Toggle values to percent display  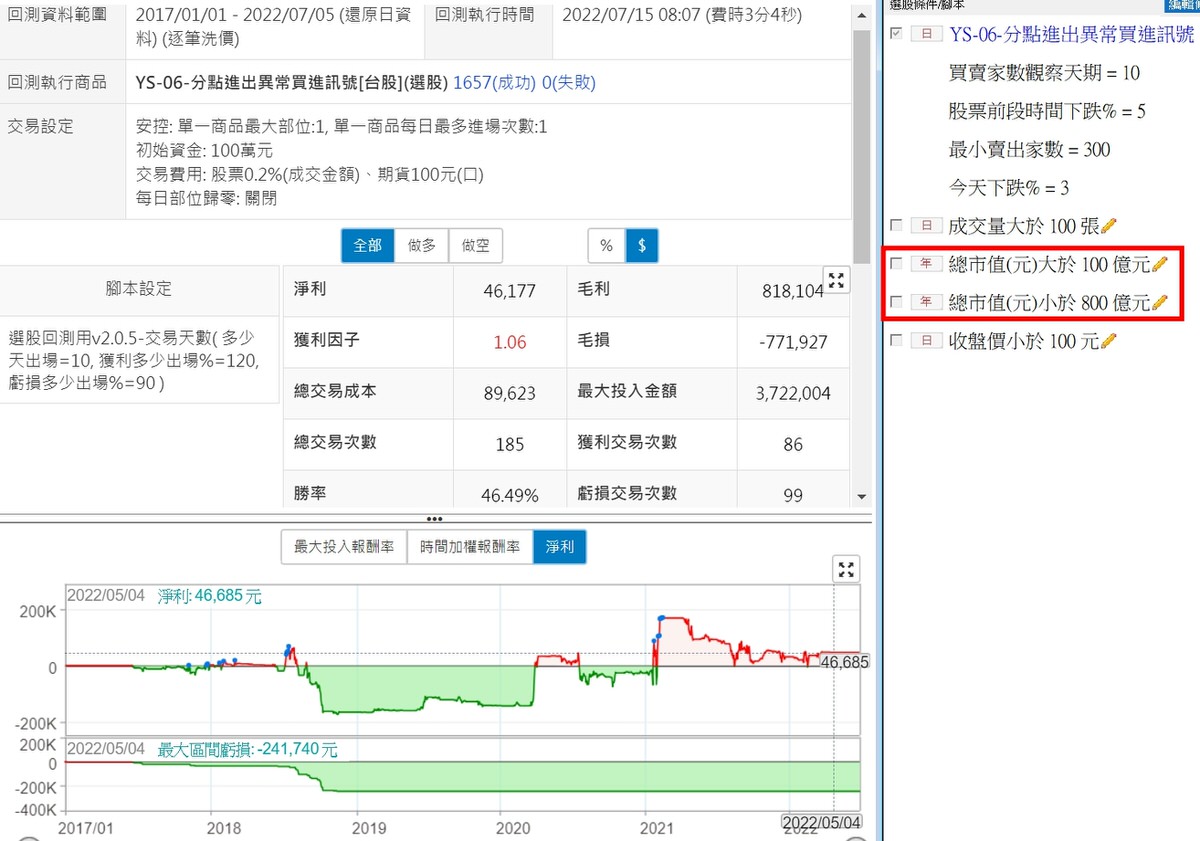pos(606,245)
